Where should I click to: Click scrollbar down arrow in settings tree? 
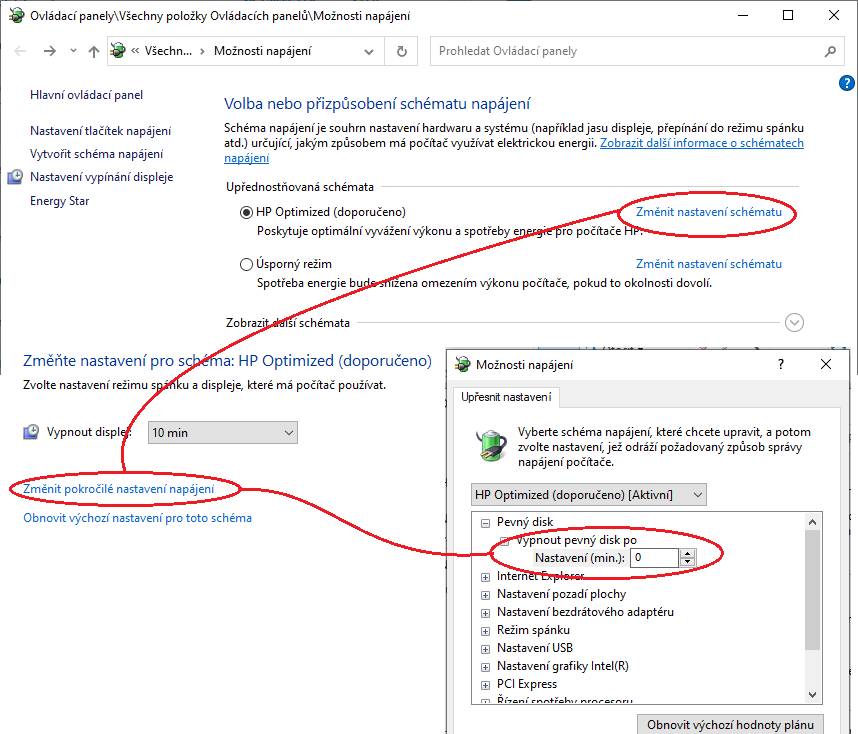(813, 695)
